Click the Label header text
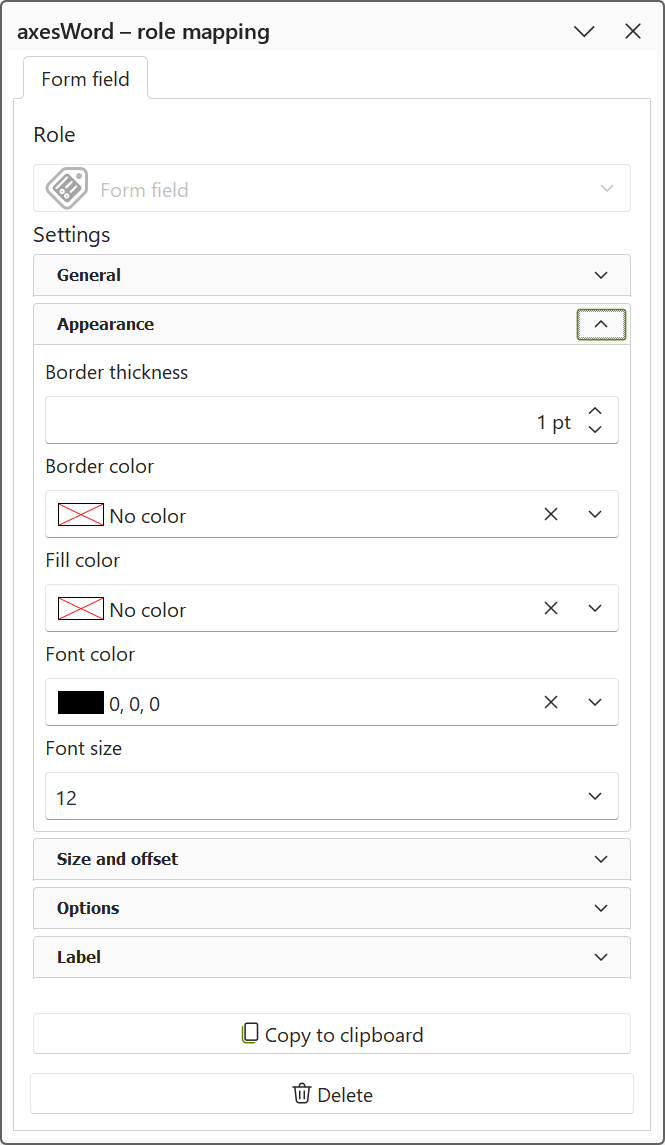665x1145 pixels. click(x=79, y=957)
